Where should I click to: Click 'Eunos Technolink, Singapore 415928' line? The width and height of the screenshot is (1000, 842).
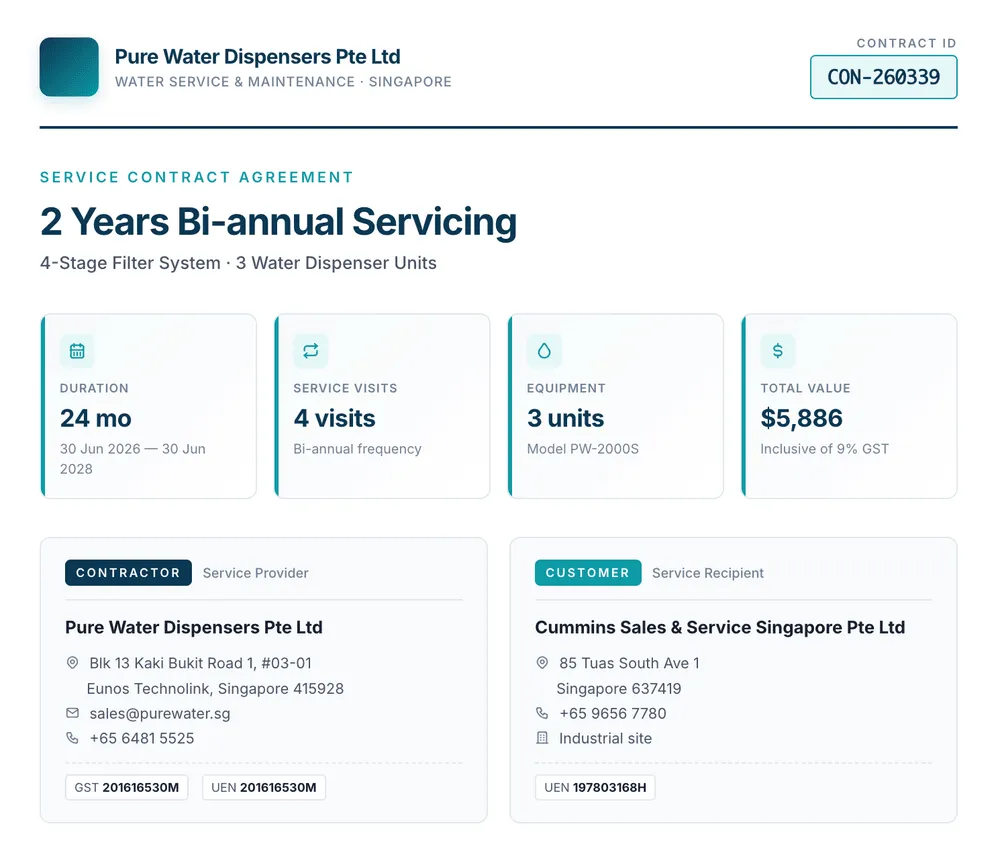tap(215, 689)
